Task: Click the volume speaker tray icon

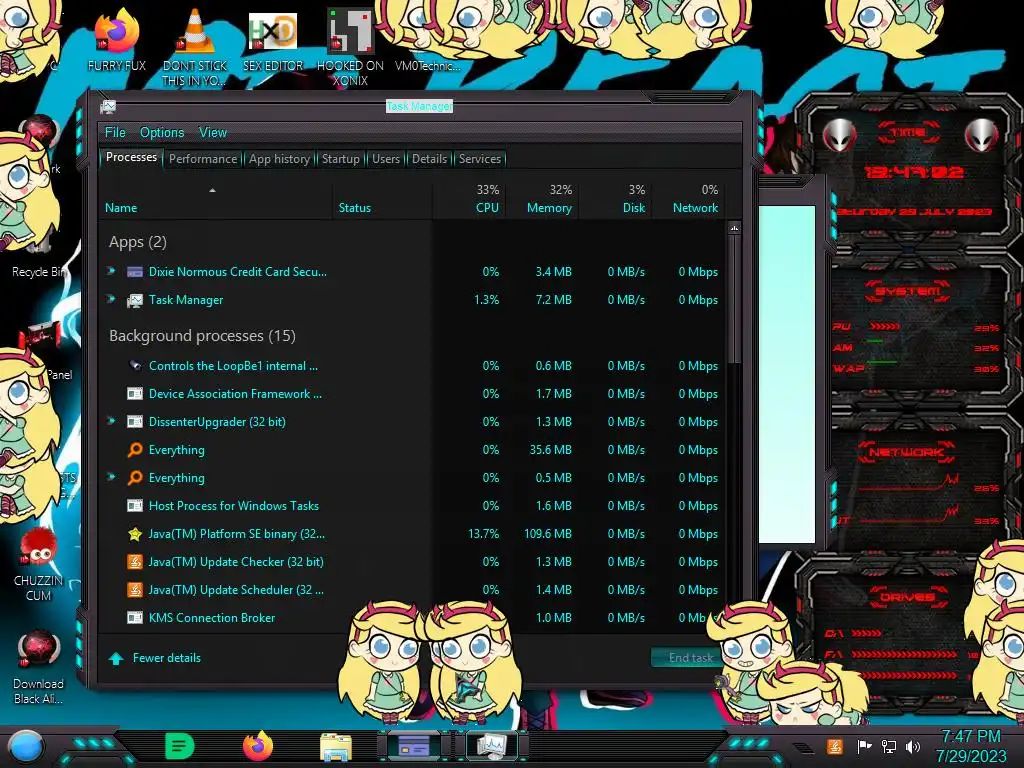Action: click(913, 746)
